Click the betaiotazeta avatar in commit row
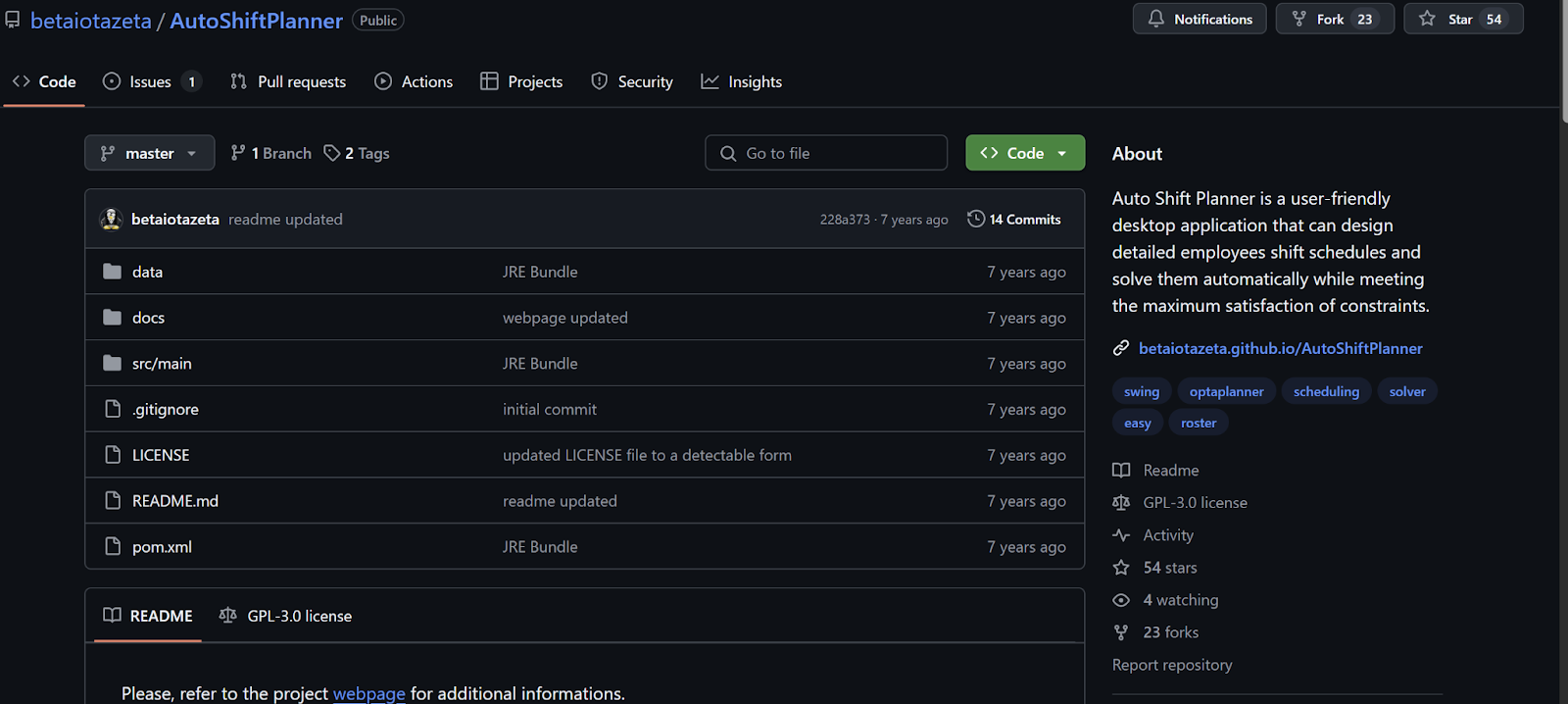Screen dimensions: 1568x704 click(x=111, y=219)
